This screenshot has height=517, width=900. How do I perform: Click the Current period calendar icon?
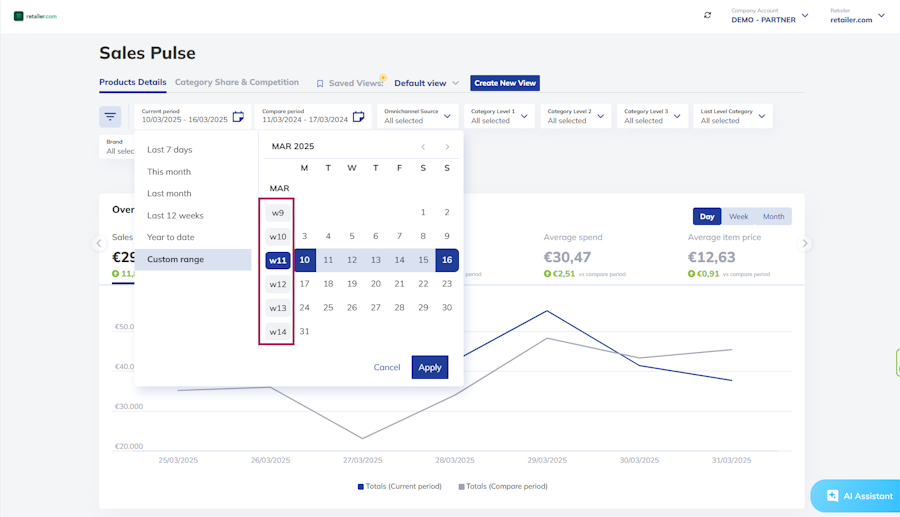238,117
